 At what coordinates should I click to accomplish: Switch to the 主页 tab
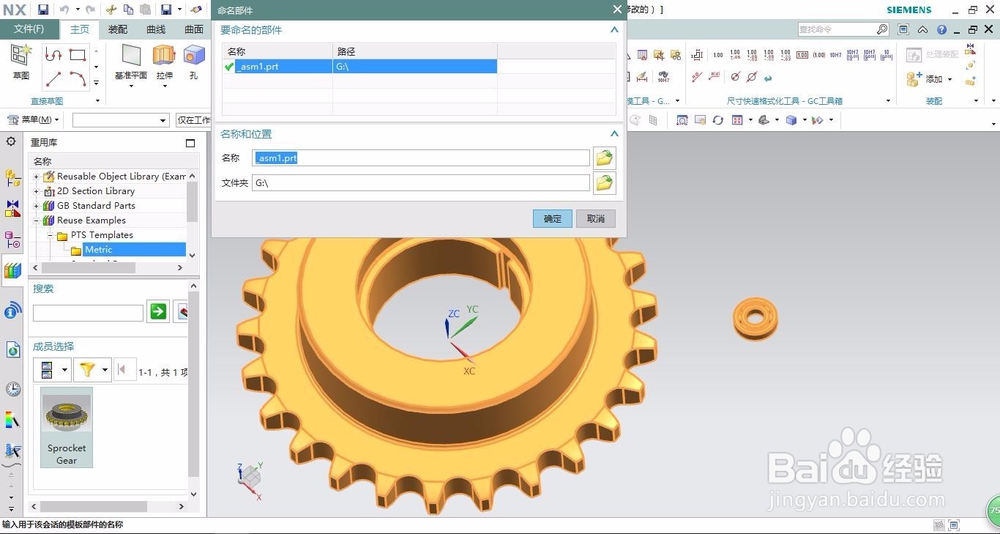pyautogui.click(x=80, y=29)
